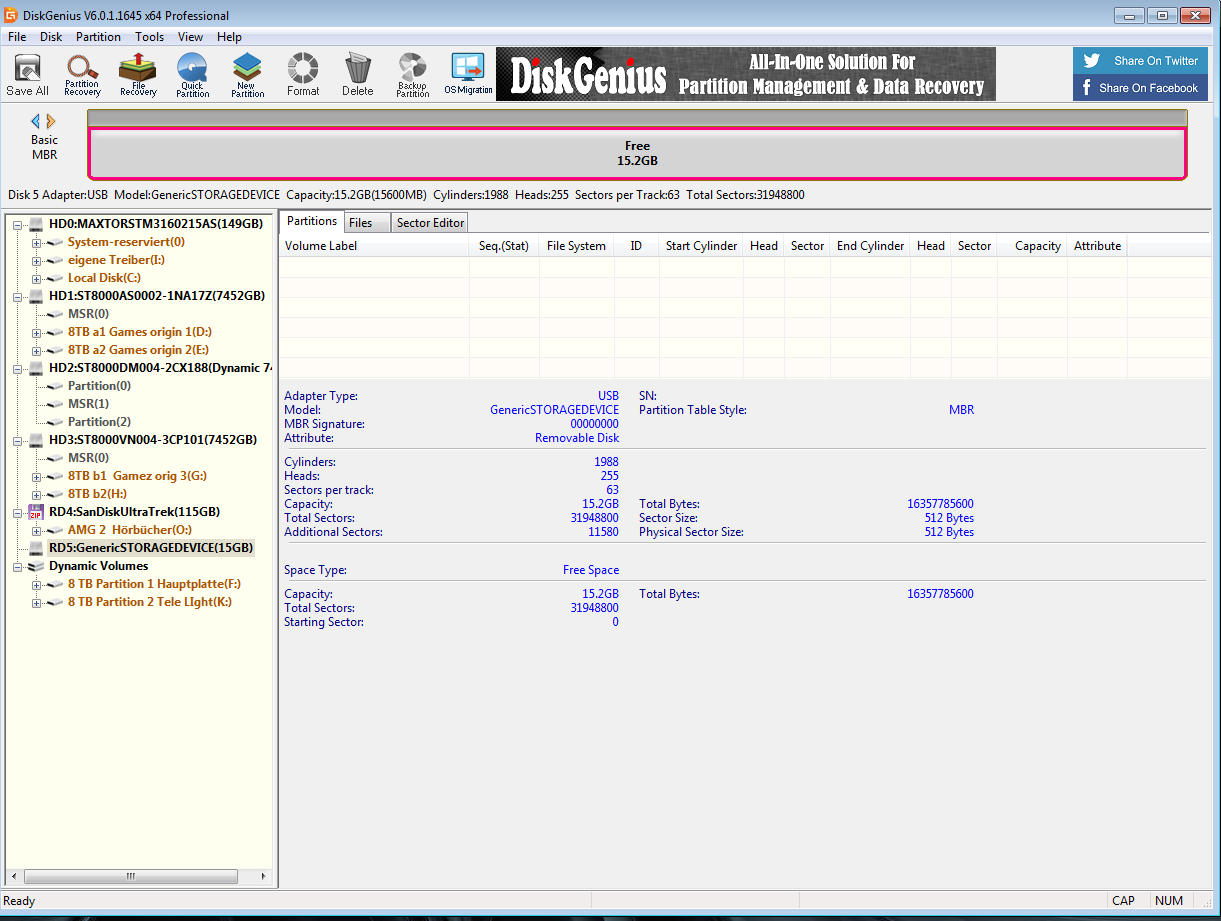Share On Twitter button

tap(1140, 60)
